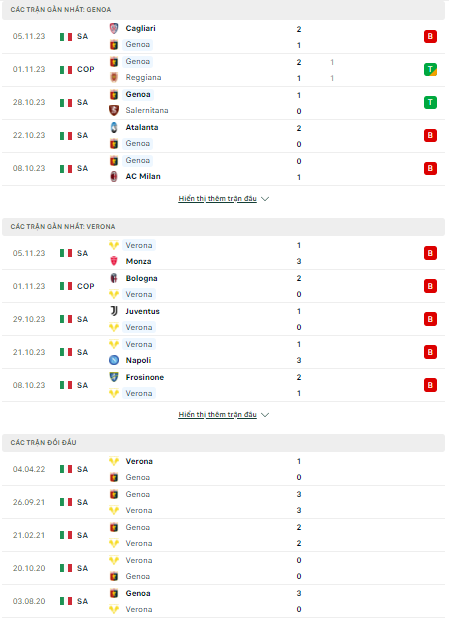Open the Verona vs Genoa 04.04.22 match row
Screen dimensions: 449x623
pyautogui.click(x=223, y=469)
